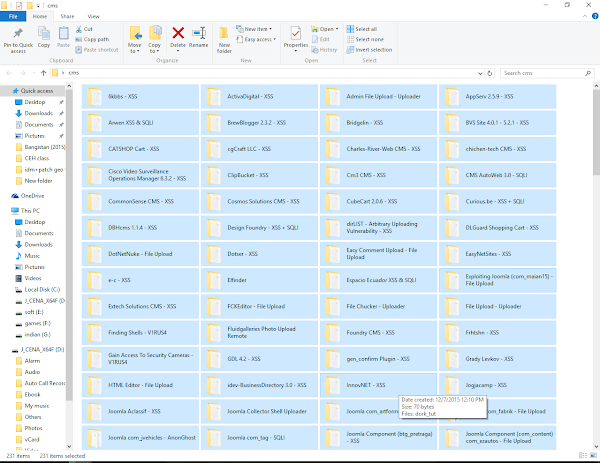Select FCKEditor - File Upload folder
This screenshot has height=463, width=600.
point(259,306)
